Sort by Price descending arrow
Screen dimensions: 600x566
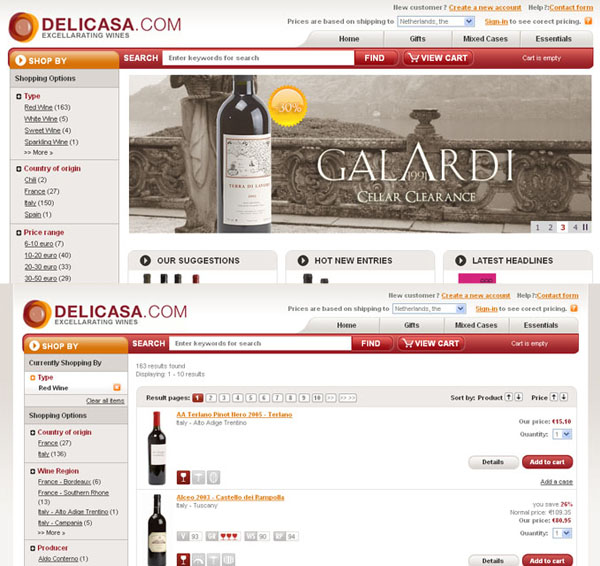[x=564, y=397]
